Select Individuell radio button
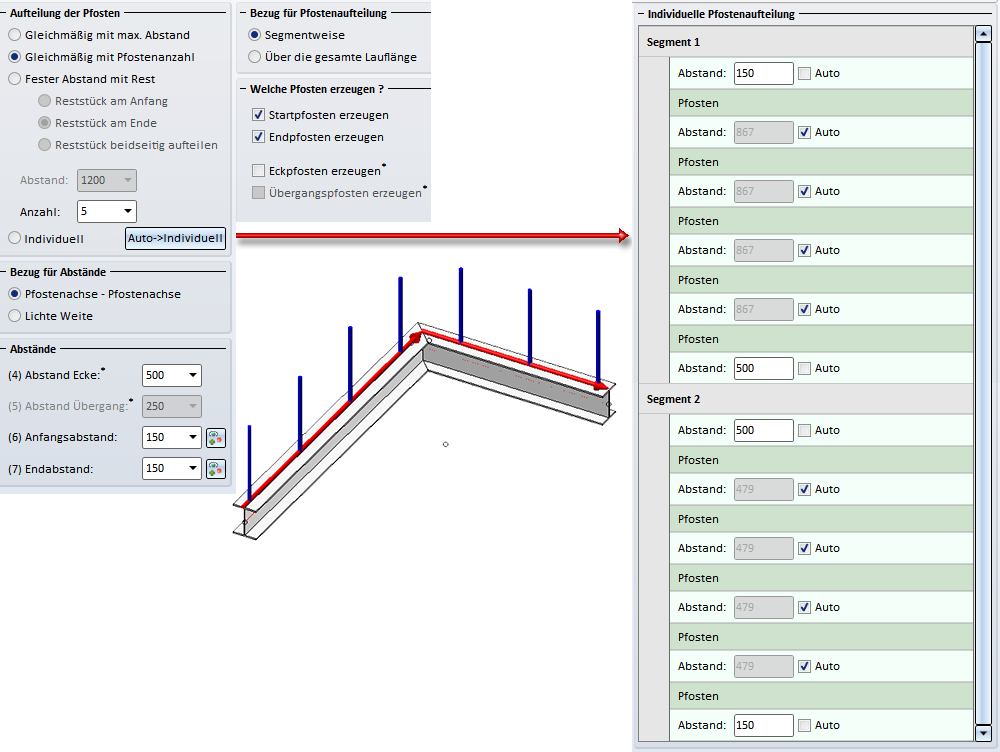Viewport: 1000px width, 752px height. (14, 238)
